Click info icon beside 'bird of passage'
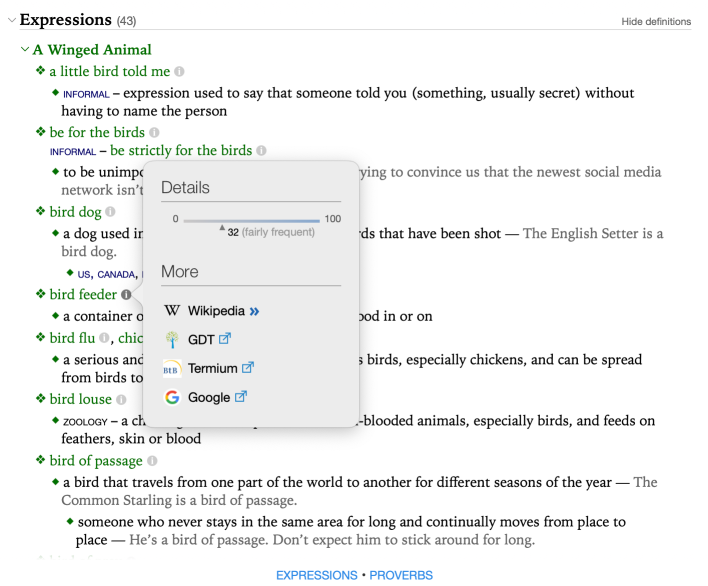Image resolution: width=708 pixels, height=586 pixels. pyautogui.click(x=152, y=461)
